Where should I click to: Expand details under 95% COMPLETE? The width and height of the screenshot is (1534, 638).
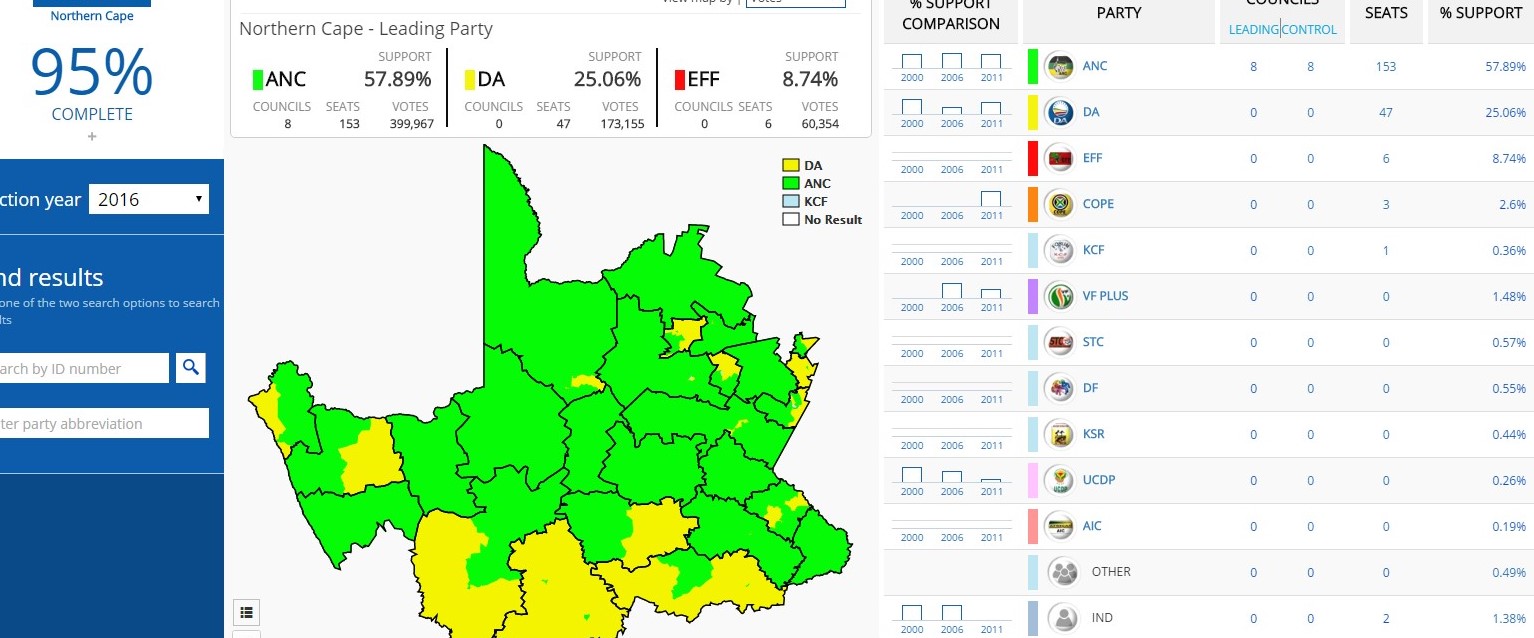[91, 136]
